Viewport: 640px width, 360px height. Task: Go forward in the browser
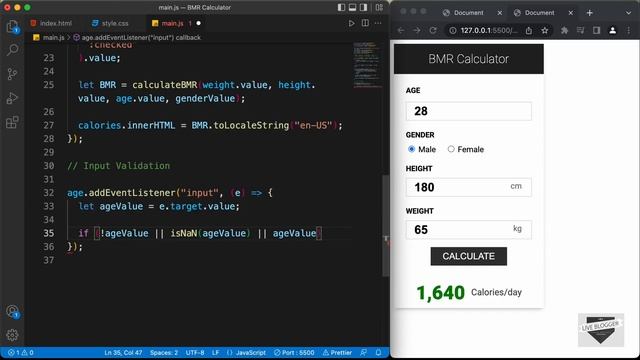417,31
